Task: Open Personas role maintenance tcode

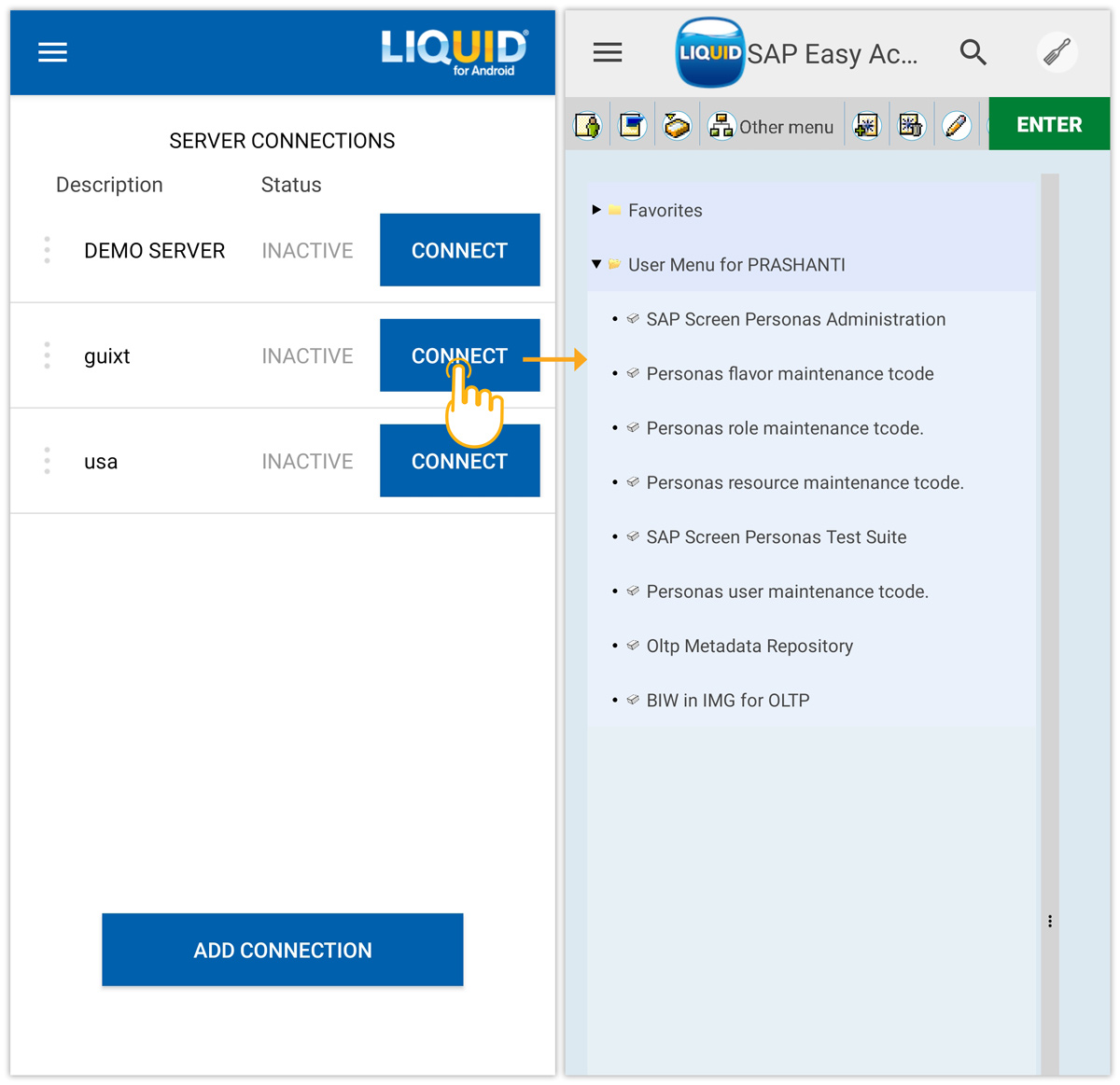Action: coord(785,428)
